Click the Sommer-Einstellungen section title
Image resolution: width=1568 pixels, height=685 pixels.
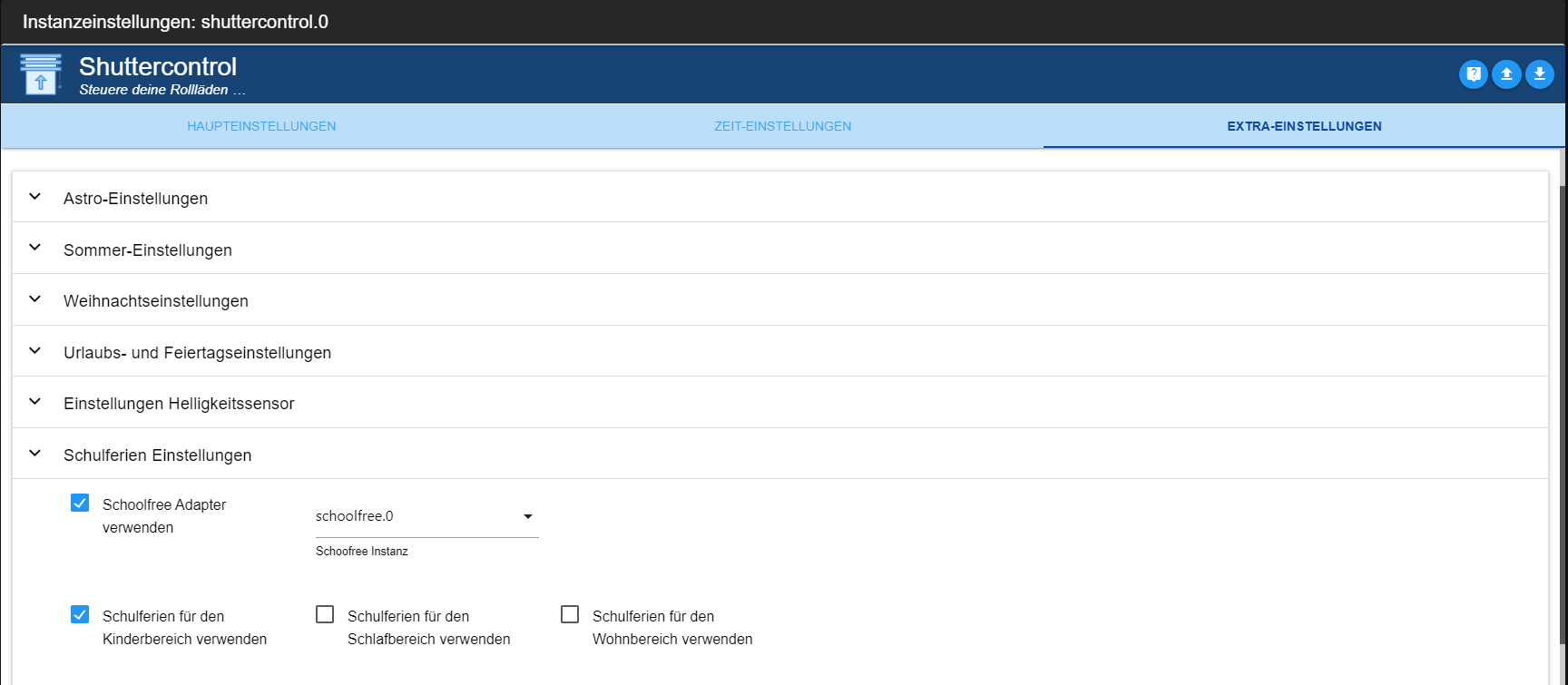coord(148,250)
